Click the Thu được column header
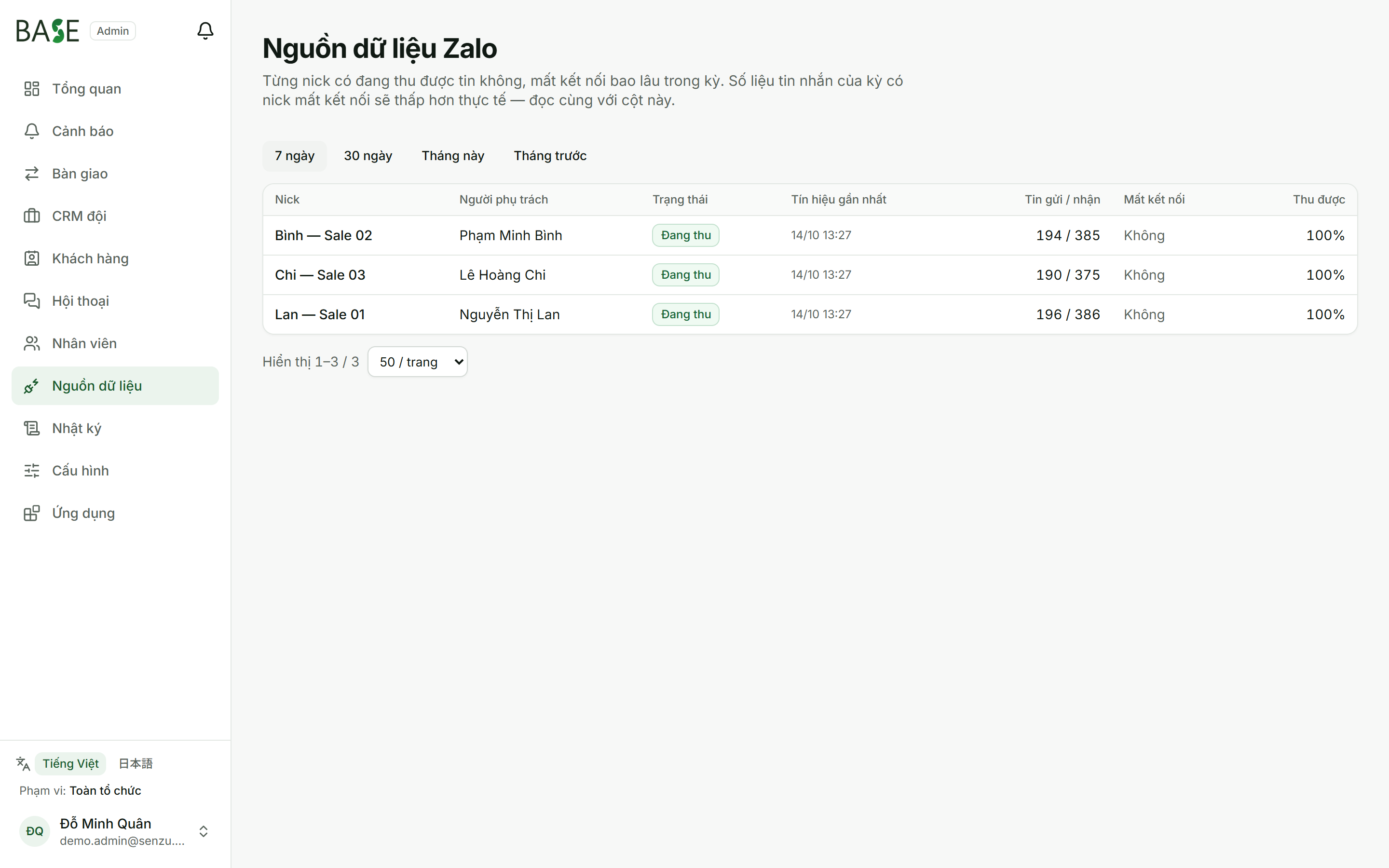 pos(1319,199)
